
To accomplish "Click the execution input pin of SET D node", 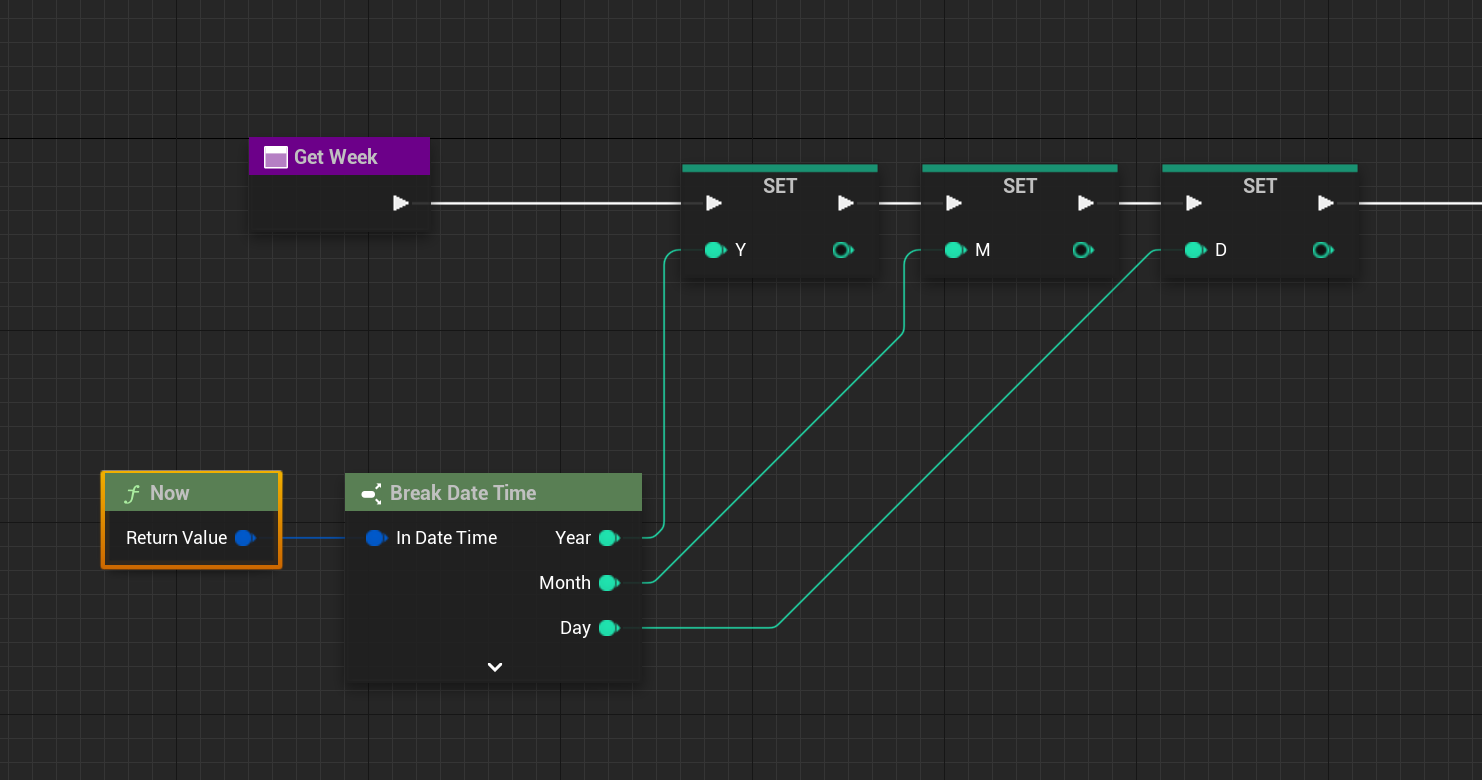I will pos(1193,203).
